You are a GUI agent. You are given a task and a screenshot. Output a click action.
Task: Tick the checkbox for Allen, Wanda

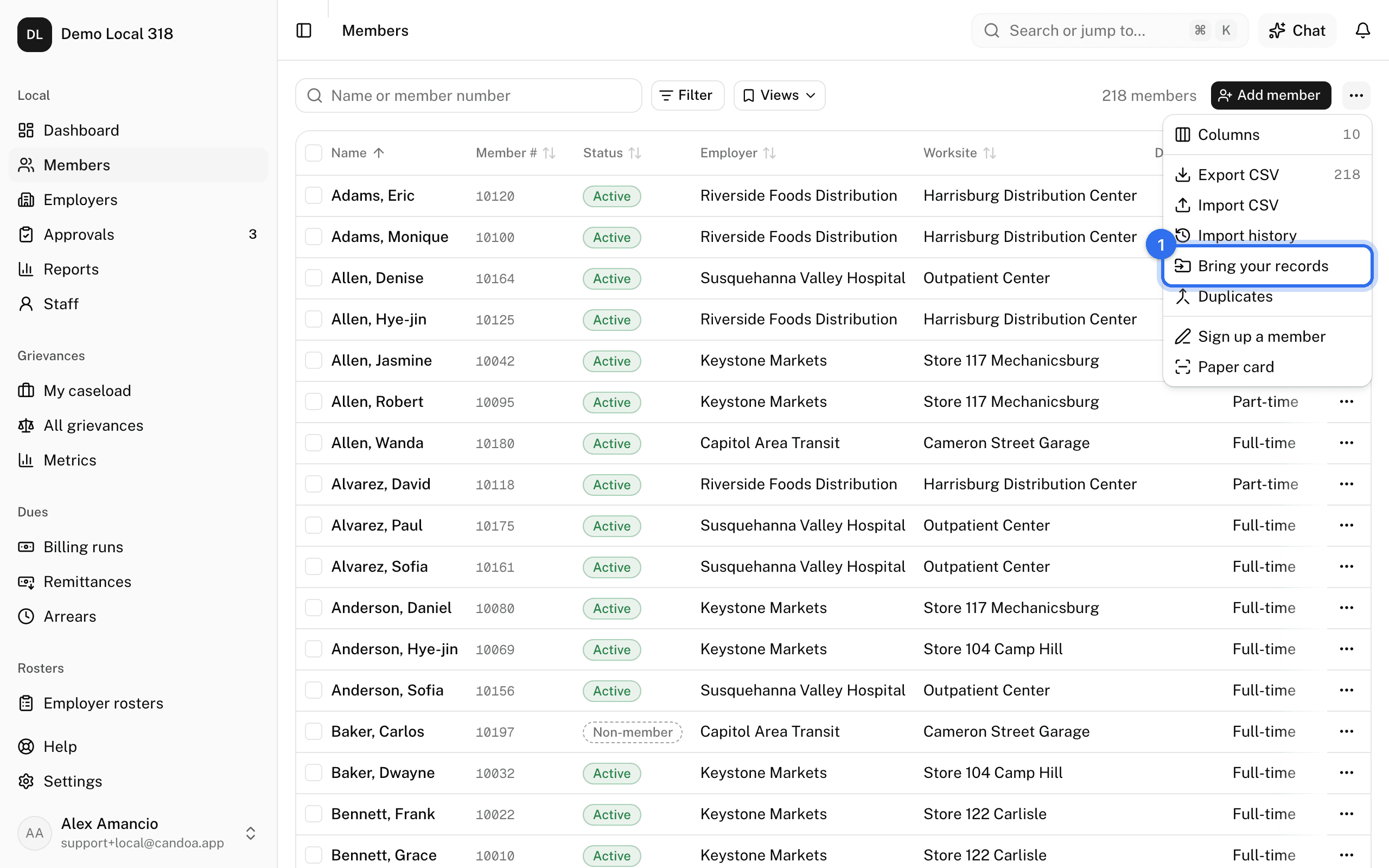coord(314,443)
